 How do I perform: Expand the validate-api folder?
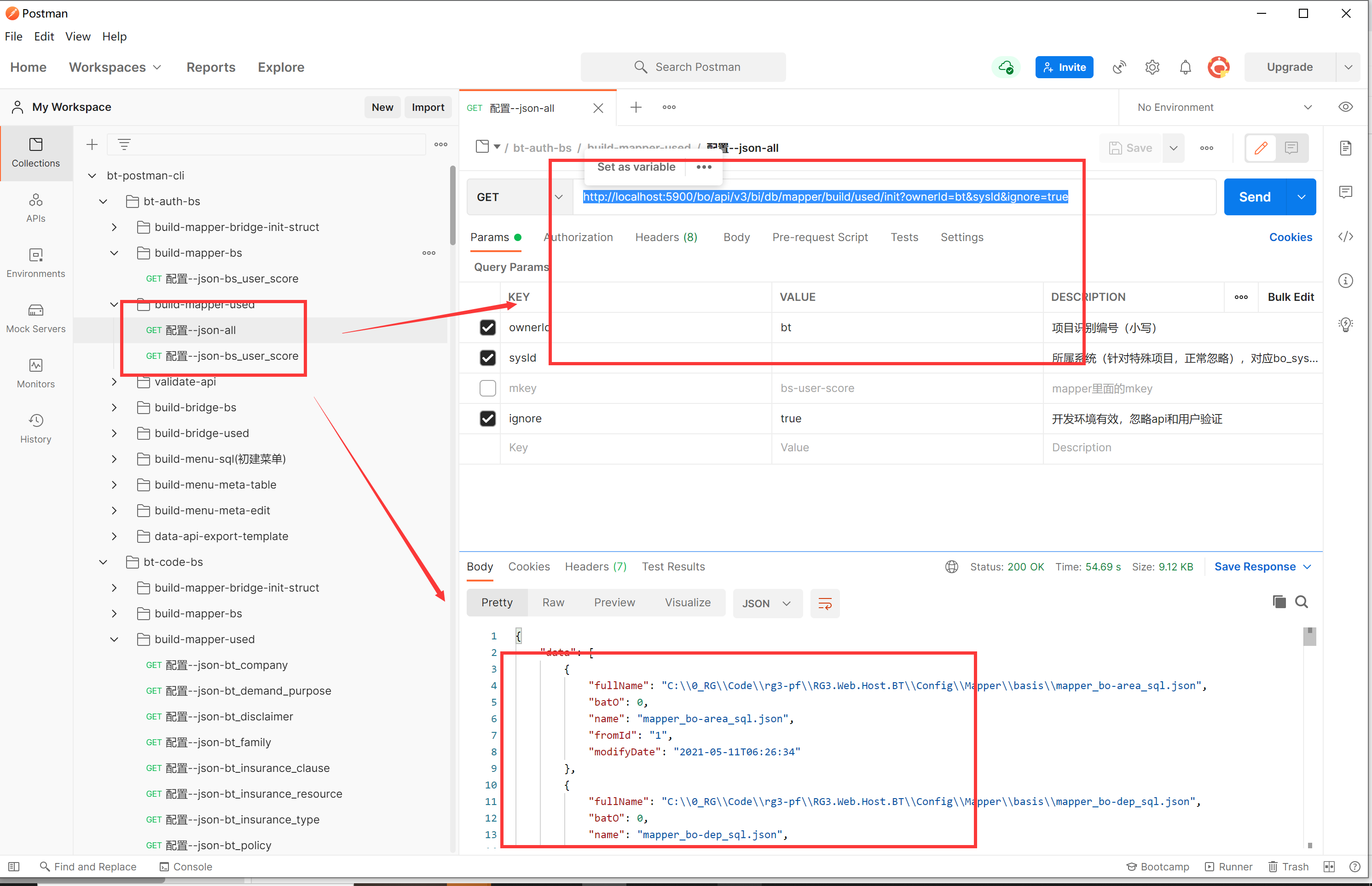pos(114,381)
